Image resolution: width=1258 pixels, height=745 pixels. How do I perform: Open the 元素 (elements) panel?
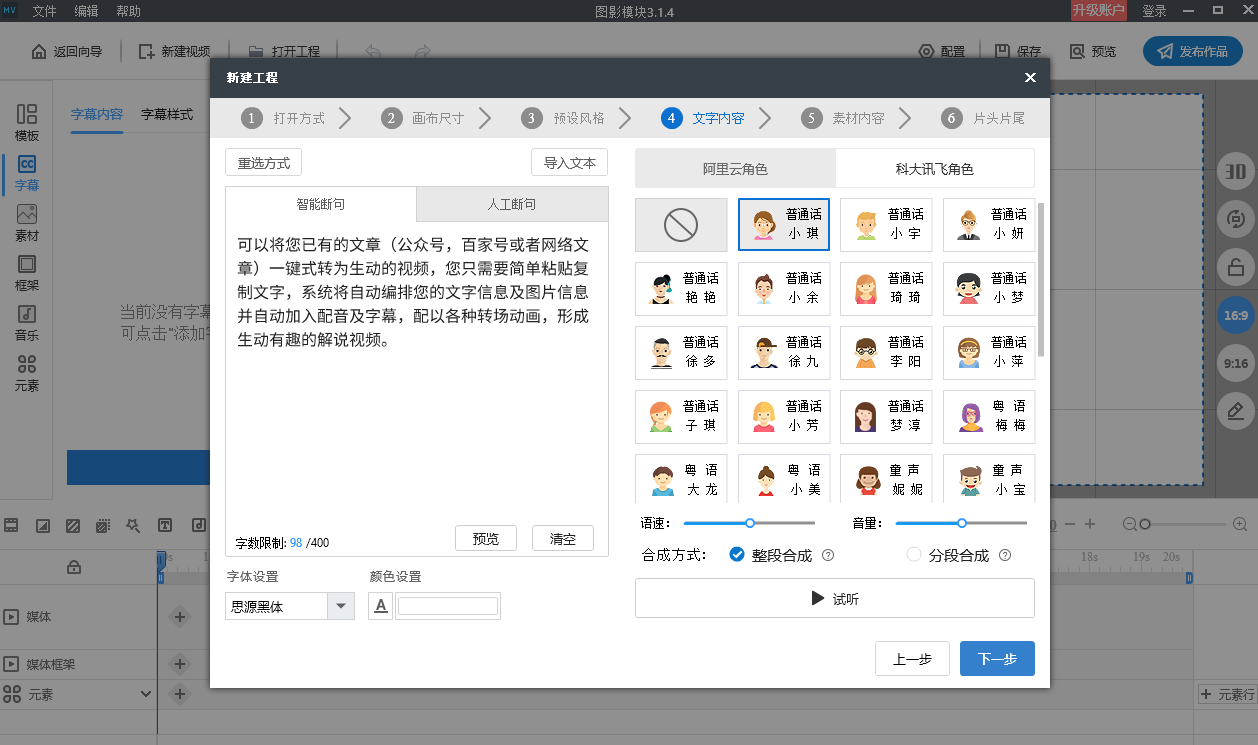26,373
